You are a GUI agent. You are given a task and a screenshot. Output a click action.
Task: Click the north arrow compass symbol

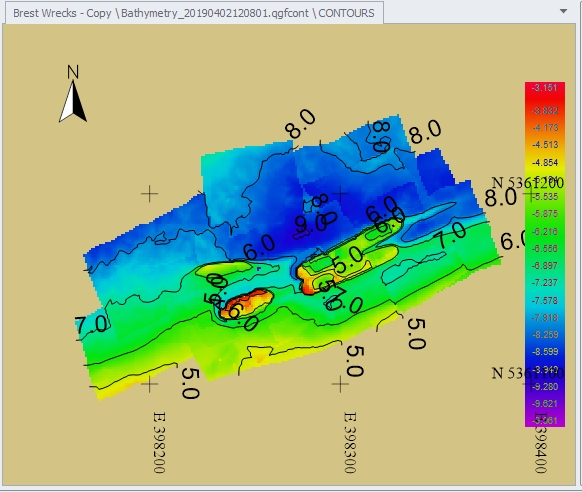coord(73,102)
